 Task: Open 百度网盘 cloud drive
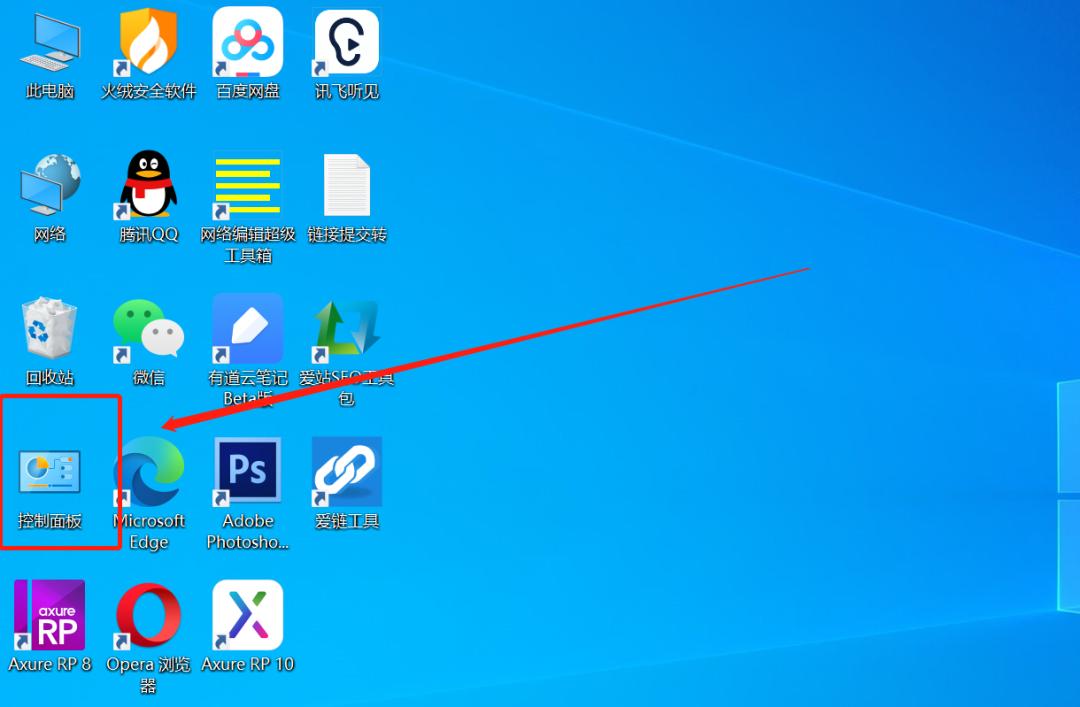246,42
